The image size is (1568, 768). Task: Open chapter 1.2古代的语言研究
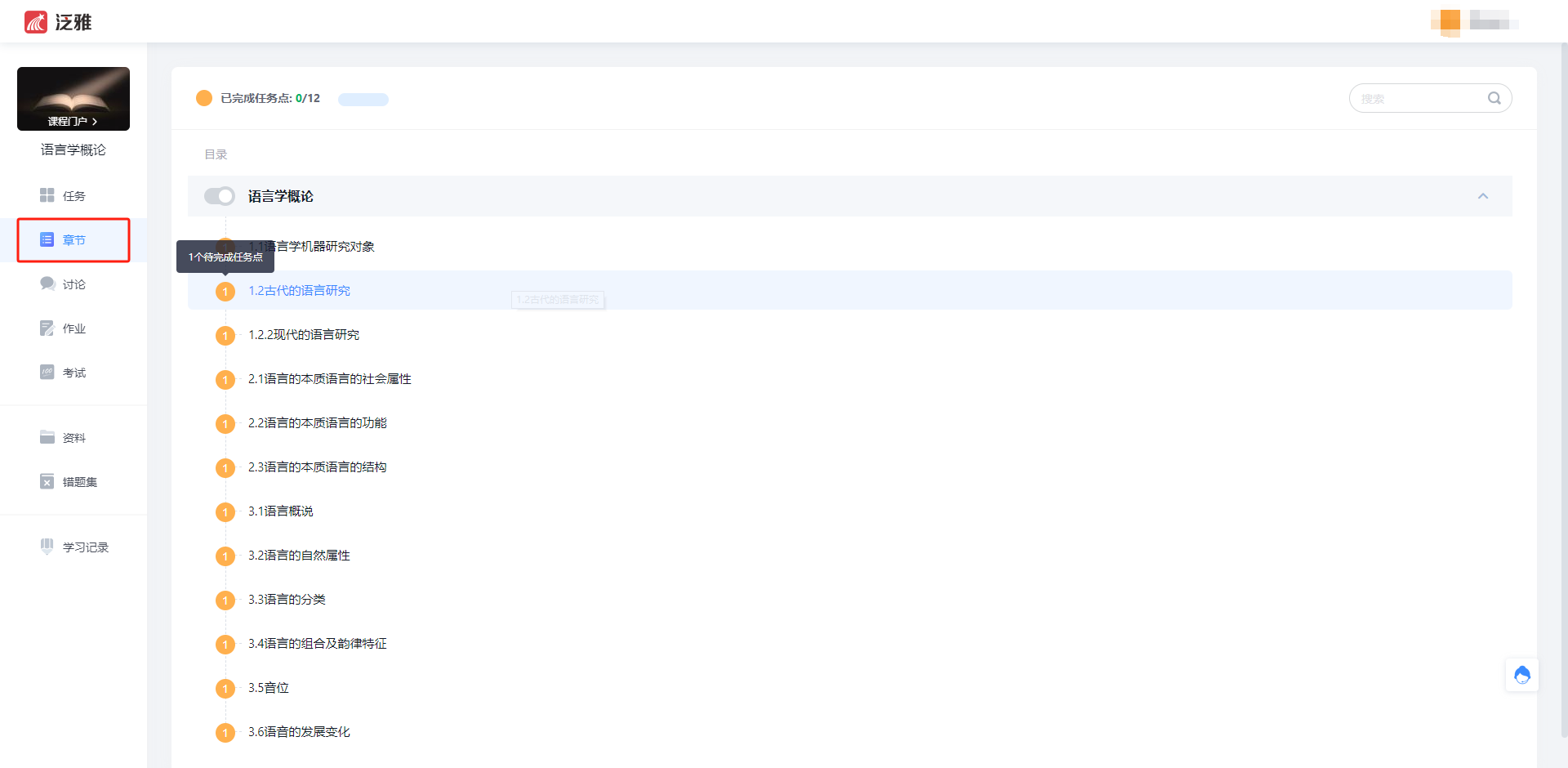(x=299, y=290)
